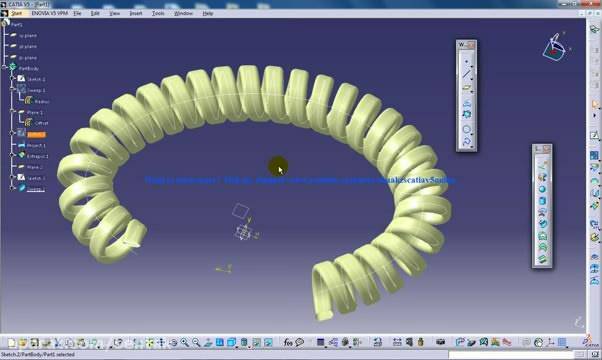Select the Part1 root node in tree
602x360 pixels.
point(17,24)
